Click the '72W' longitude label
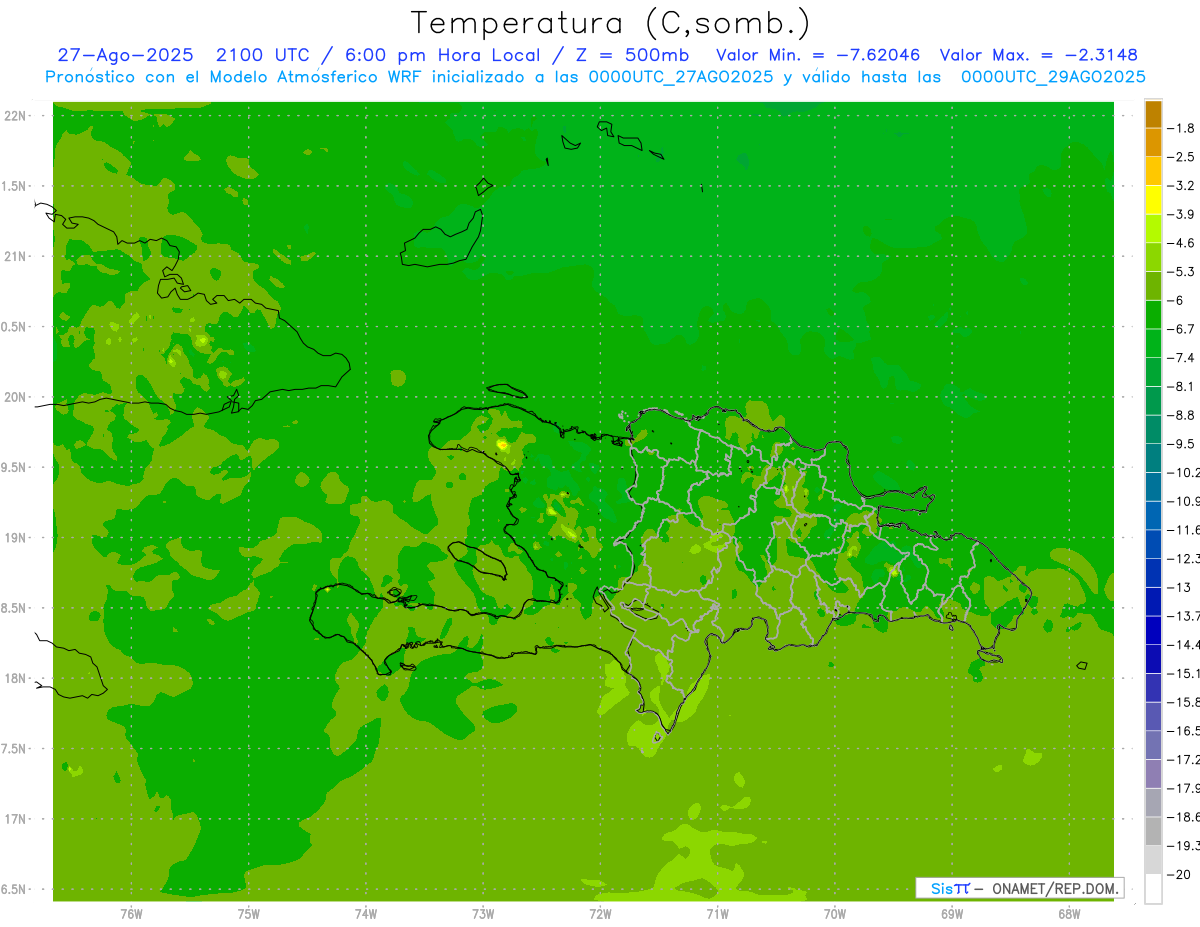Screen dimensions: 1200x927 tap(600, 914)
